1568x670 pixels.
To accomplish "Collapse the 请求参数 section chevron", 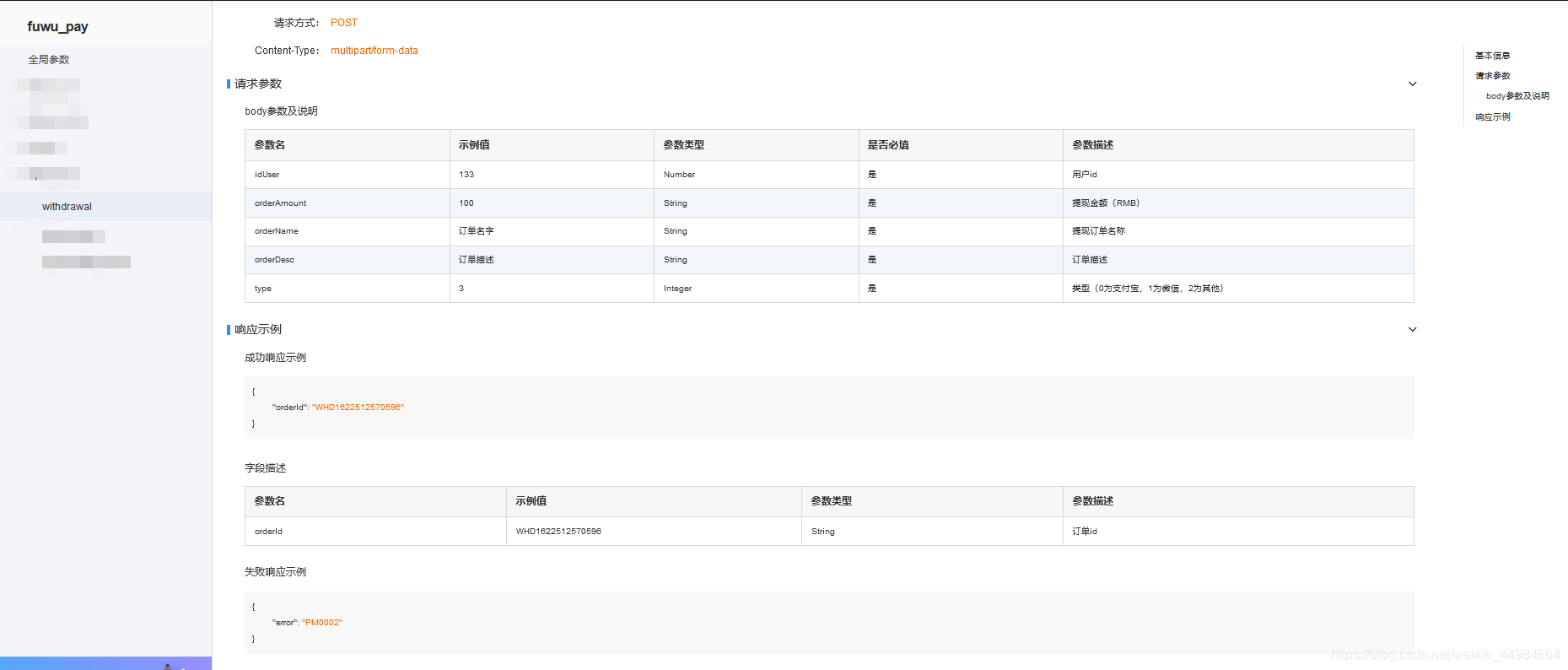I will click(1412, 84).
